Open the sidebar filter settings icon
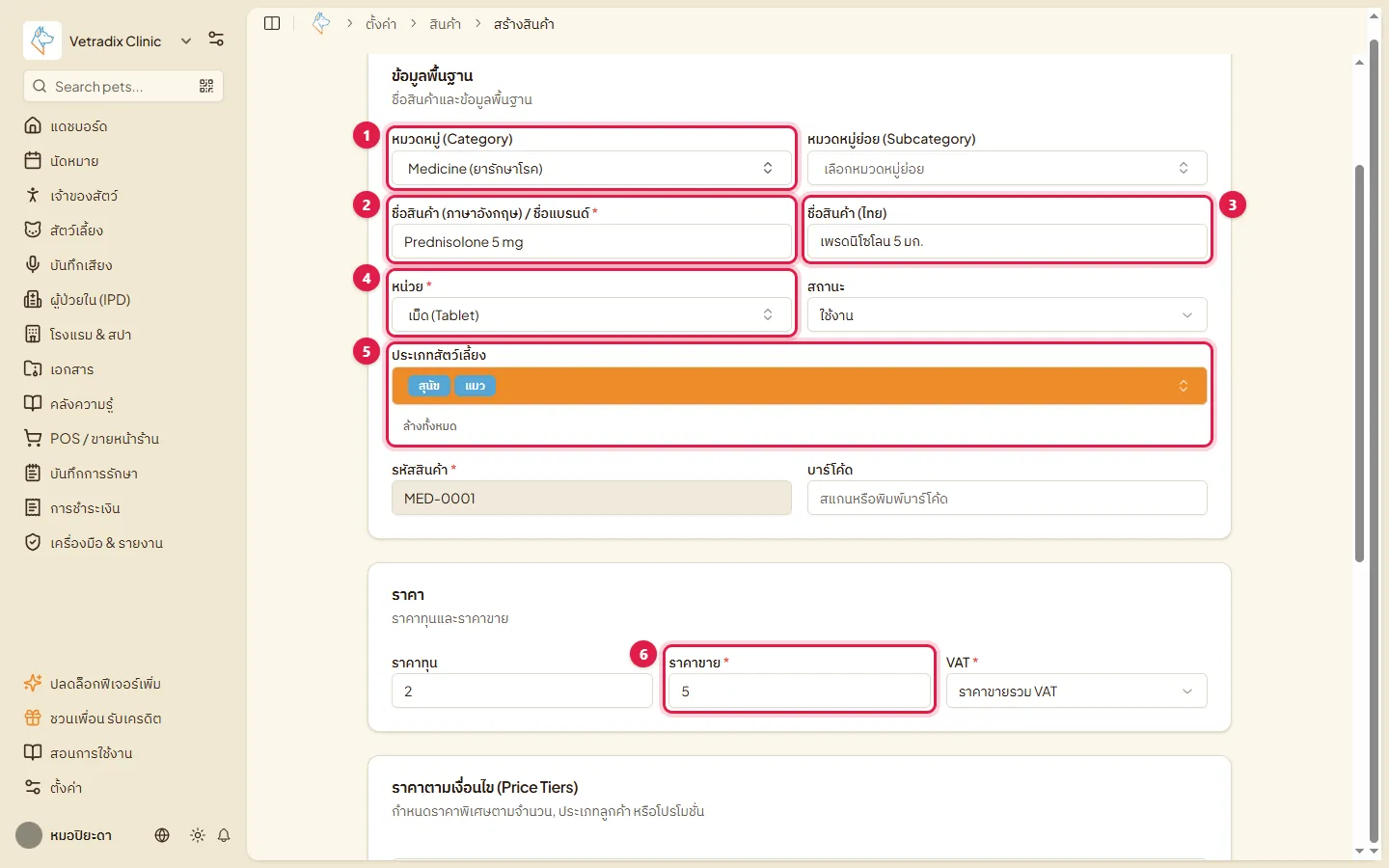1389x868 pixels. [x=216, y=40]
